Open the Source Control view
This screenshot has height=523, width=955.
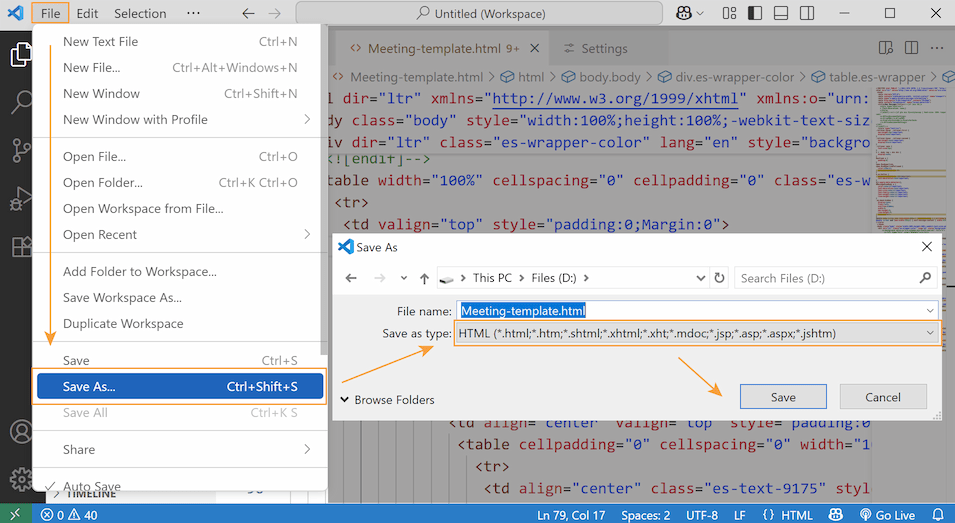pyautogui.click(x=21, y=150)
